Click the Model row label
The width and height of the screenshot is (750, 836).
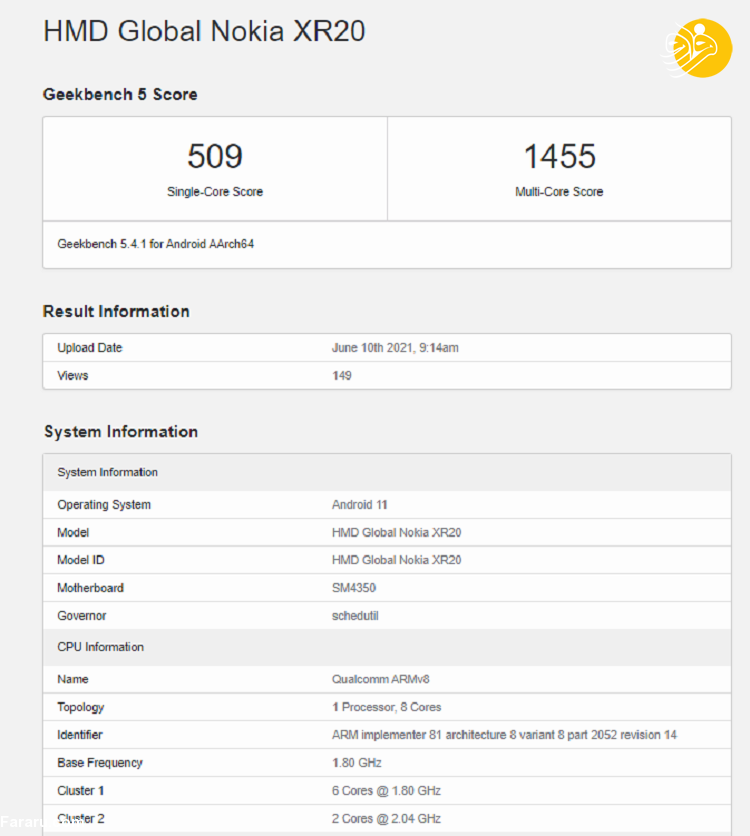click(73, 532)
